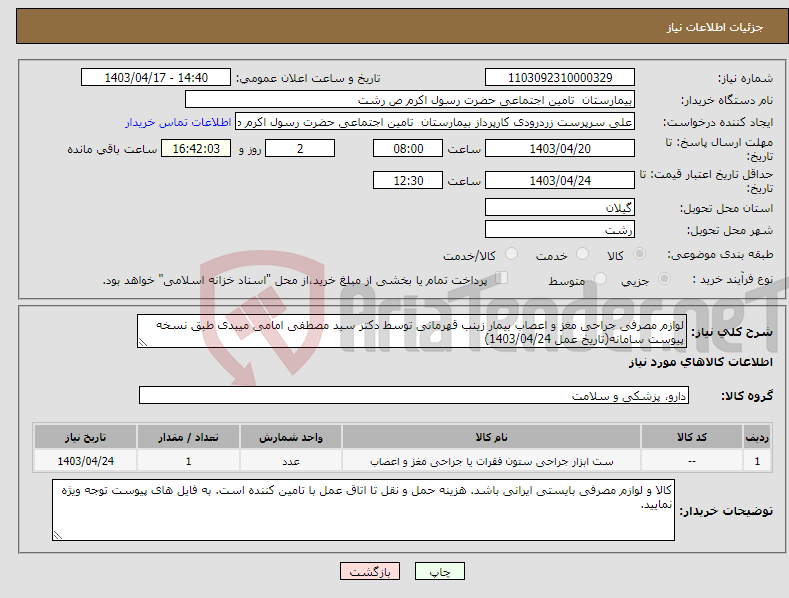Viewport: 789px width, 598px height.
Task: Click the need date cell 1403/04/24 in table
Action: 86,461
